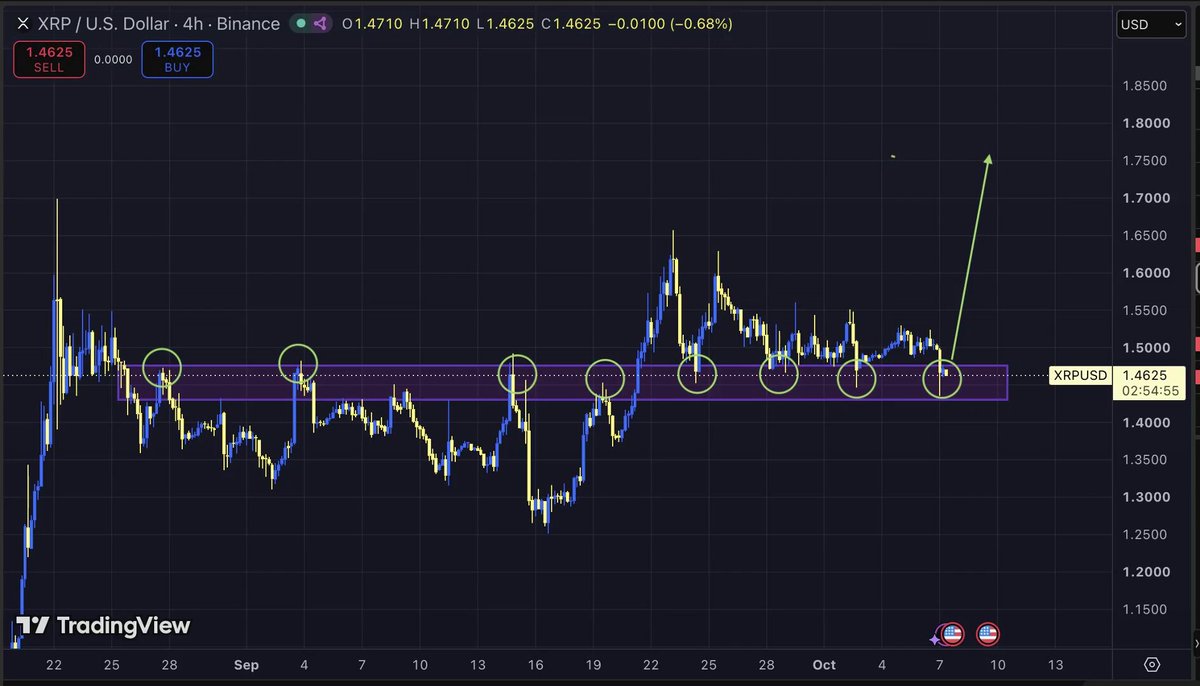Click the second US flag economic event
1200x686 pixels.
[988, 633]
